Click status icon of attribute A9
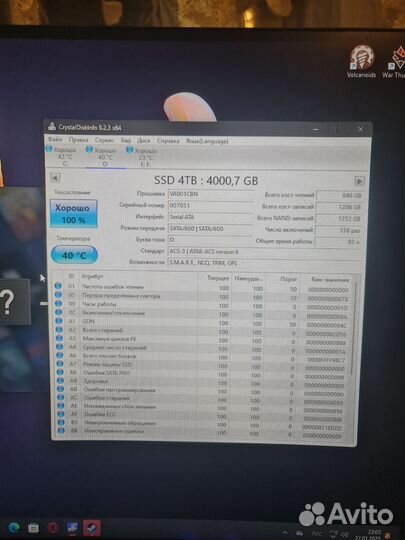Image resolution: width=405 pixels, height=540 pixels. tap(60, 380)
